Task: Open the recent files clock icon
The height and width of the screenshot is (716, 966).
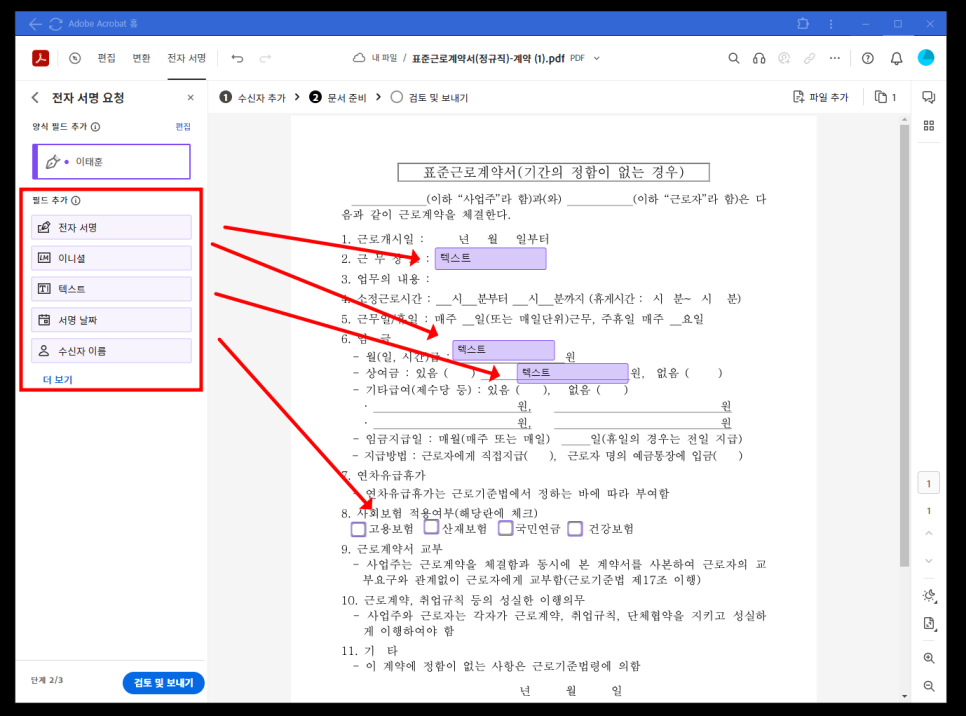Action: [75, 58]
